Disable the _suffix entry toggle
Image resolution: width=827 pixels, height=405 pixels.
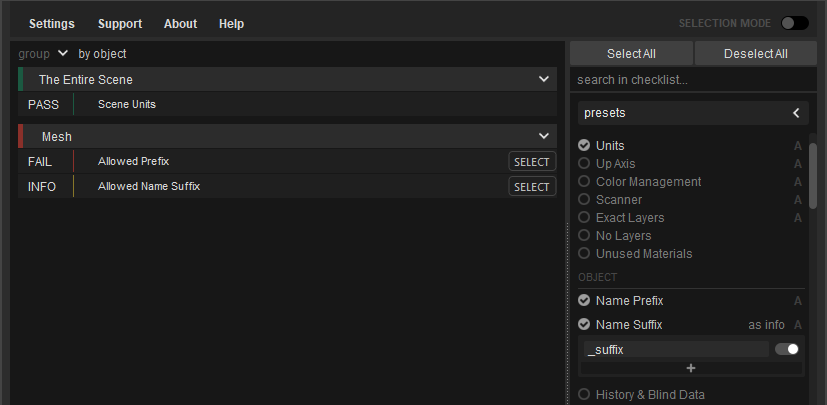pos(786,349)
